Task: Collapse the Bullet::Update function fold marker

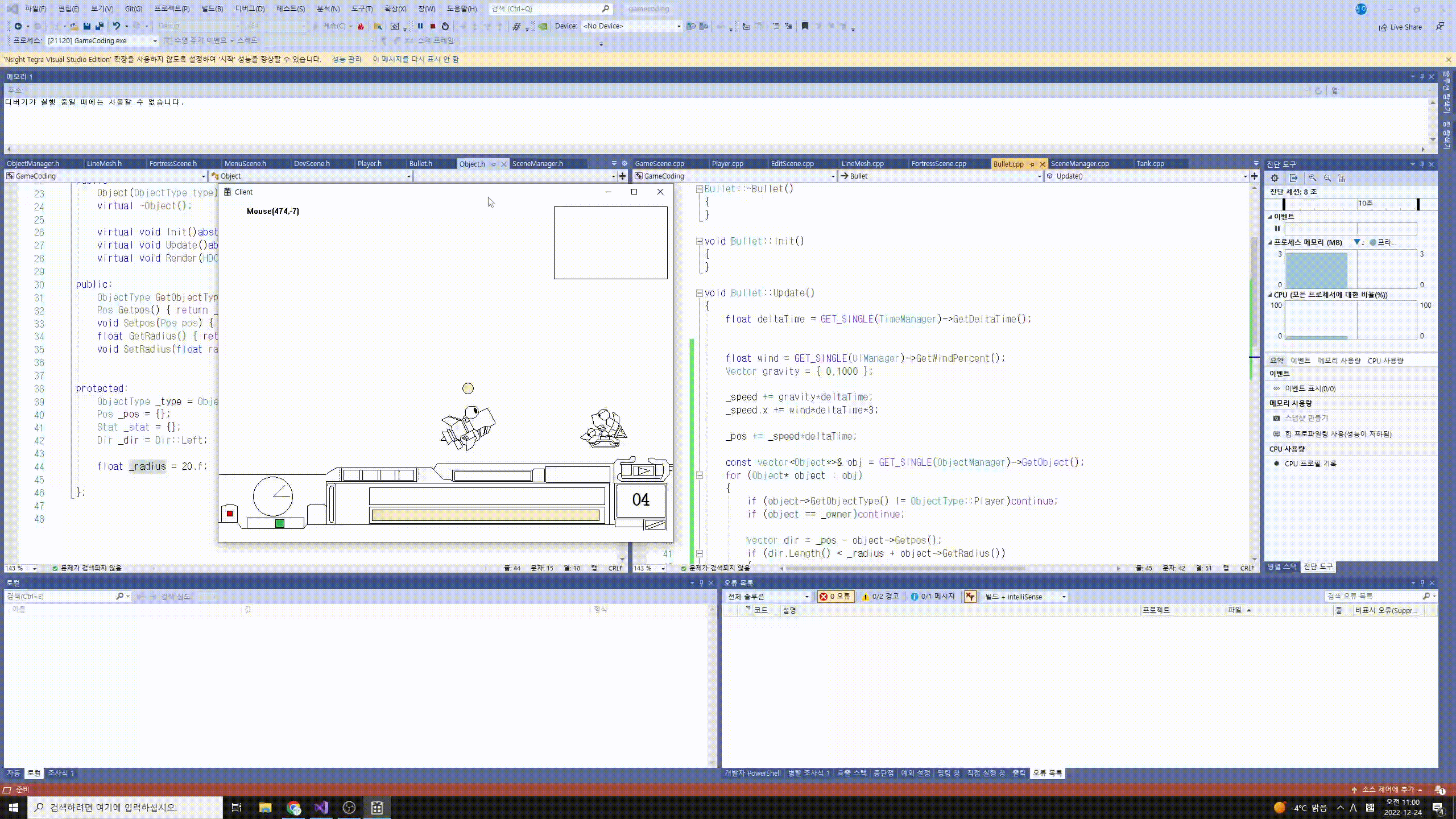Action: 699,293
